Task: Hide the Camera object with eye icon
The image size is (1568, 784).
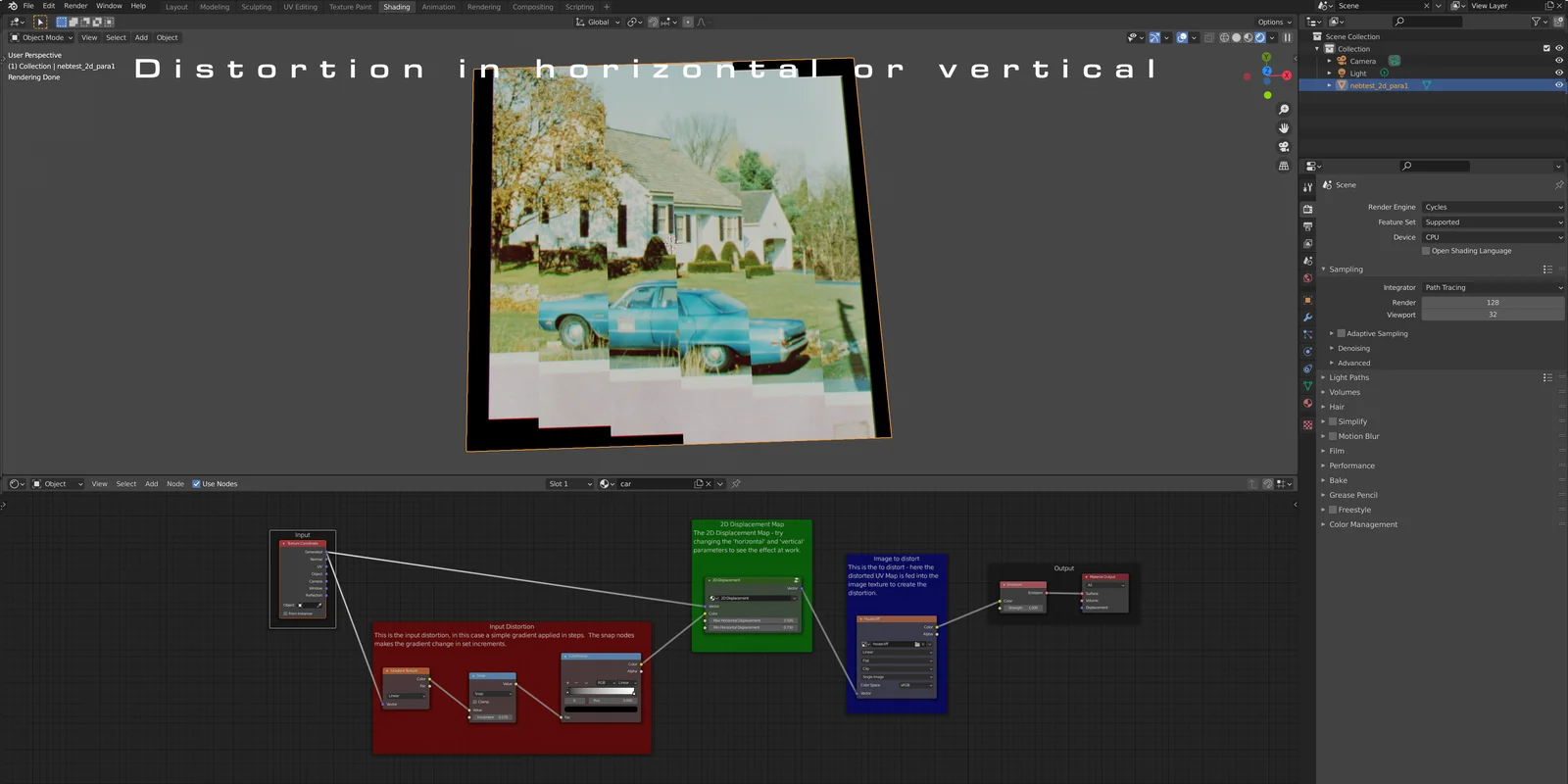Action: point(1558,61)
